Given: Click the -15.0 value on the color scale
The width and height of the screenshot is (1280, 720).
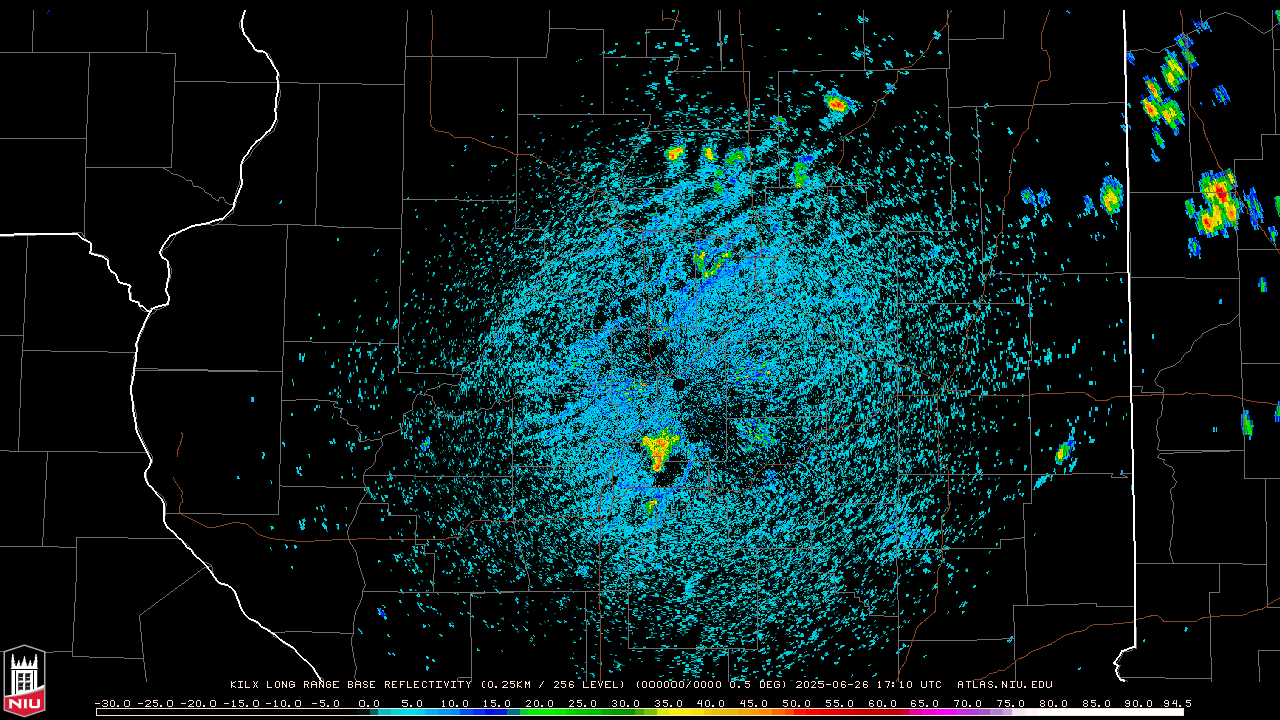Looking at the screenshot, I should pos(240,703).
